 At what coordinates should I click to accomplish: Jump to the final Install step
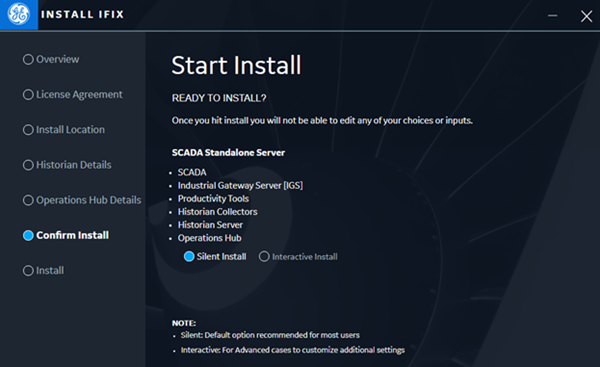coord(44,271)
